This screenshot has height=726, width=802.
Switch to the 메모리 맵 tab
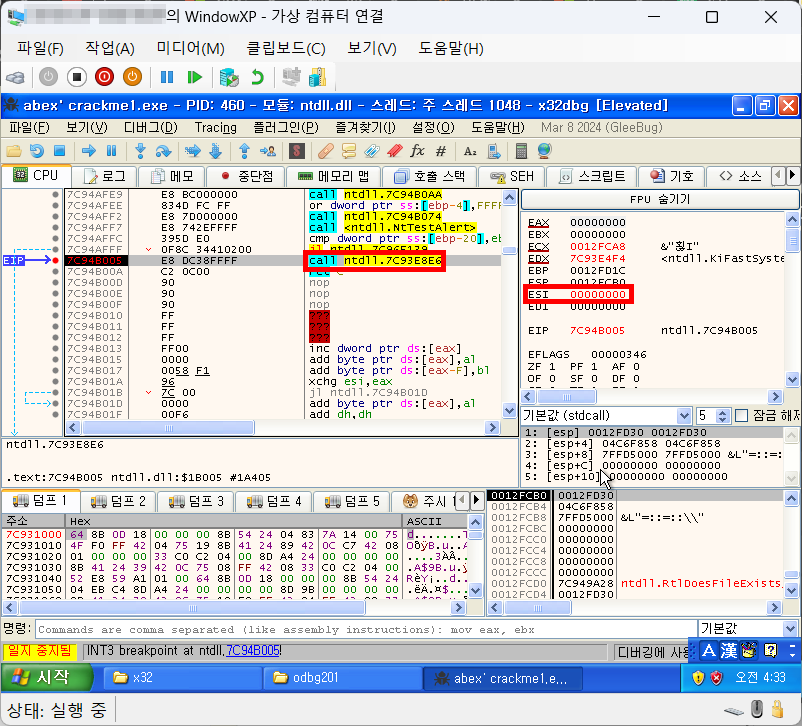333,177
